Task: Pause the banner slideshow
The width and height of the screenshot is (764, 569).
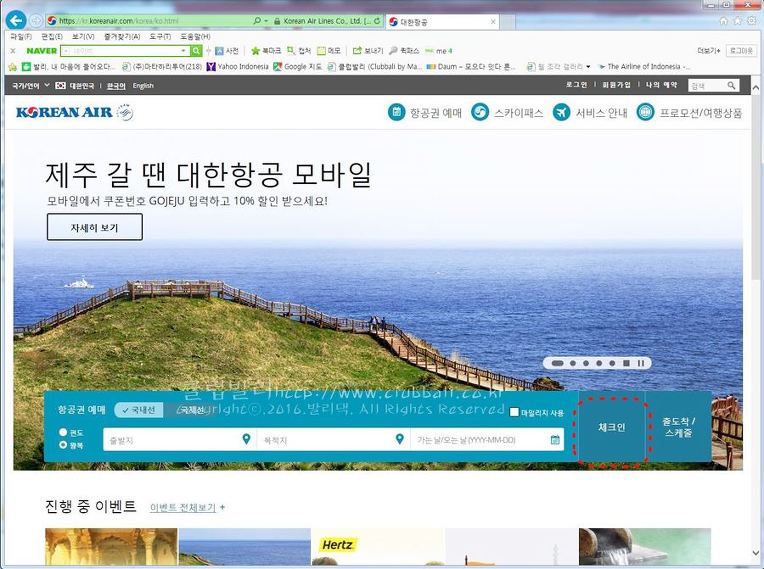Action: coord(641,363)
